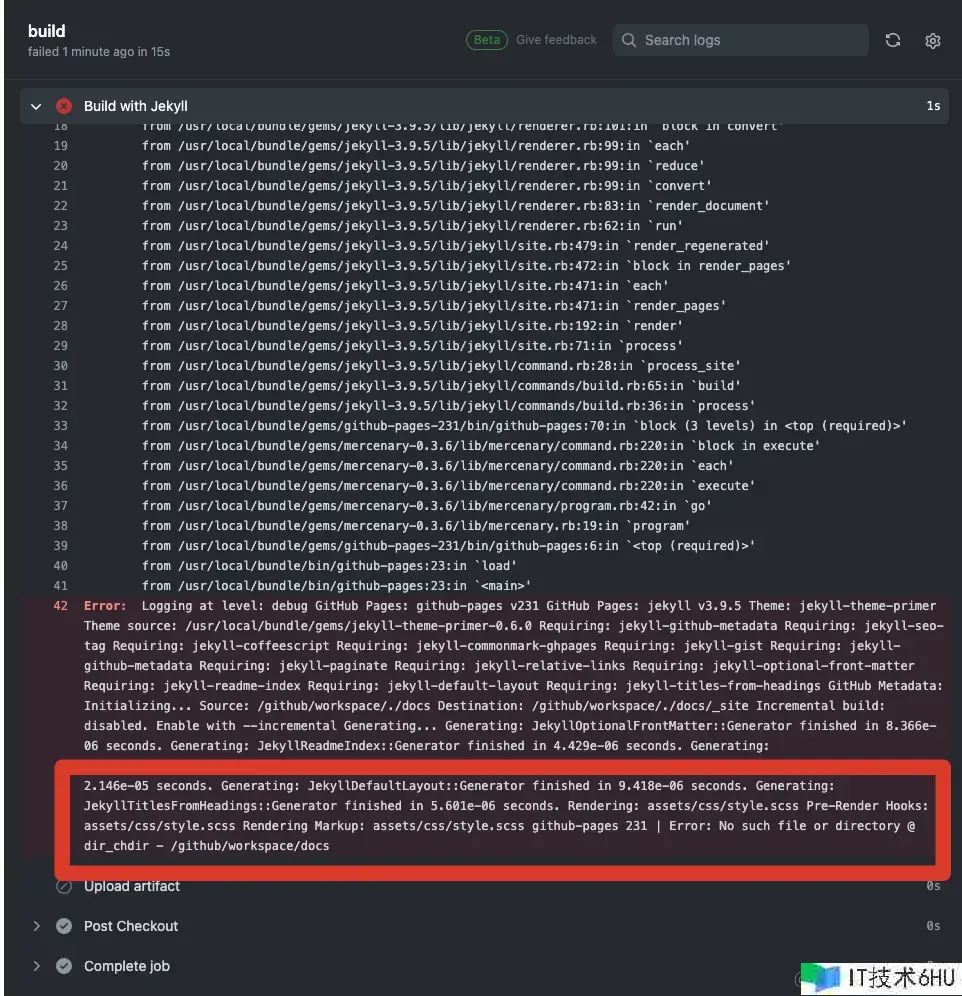
Task: Collapse the Build with Jekyll step
Action: click(x=37, y=106)
